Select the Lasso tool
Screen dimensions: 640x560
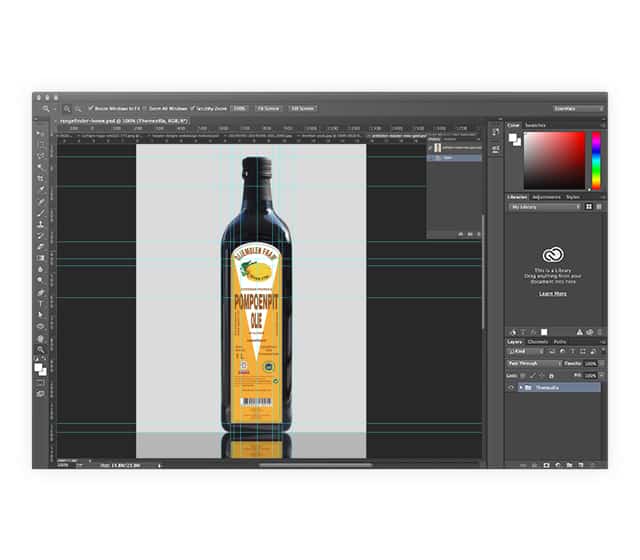click(x=40, y=156)
